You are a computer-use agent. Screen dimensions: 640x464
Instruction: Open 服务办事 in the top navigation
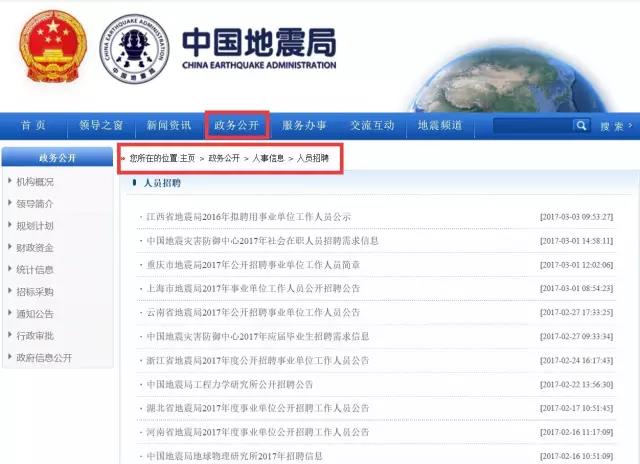click(304, 125)
